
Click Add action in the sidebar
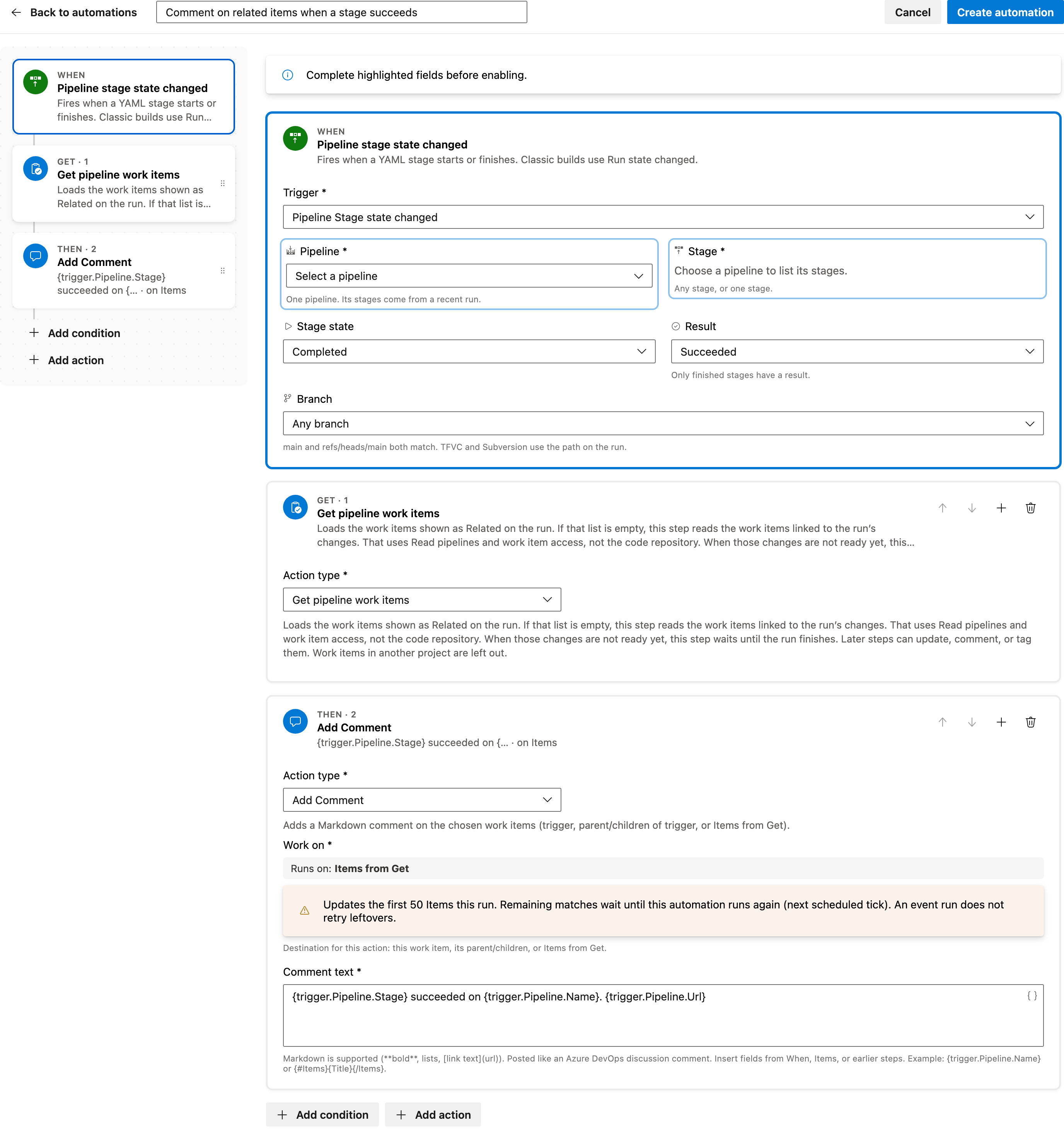click(x=66, y=360)
